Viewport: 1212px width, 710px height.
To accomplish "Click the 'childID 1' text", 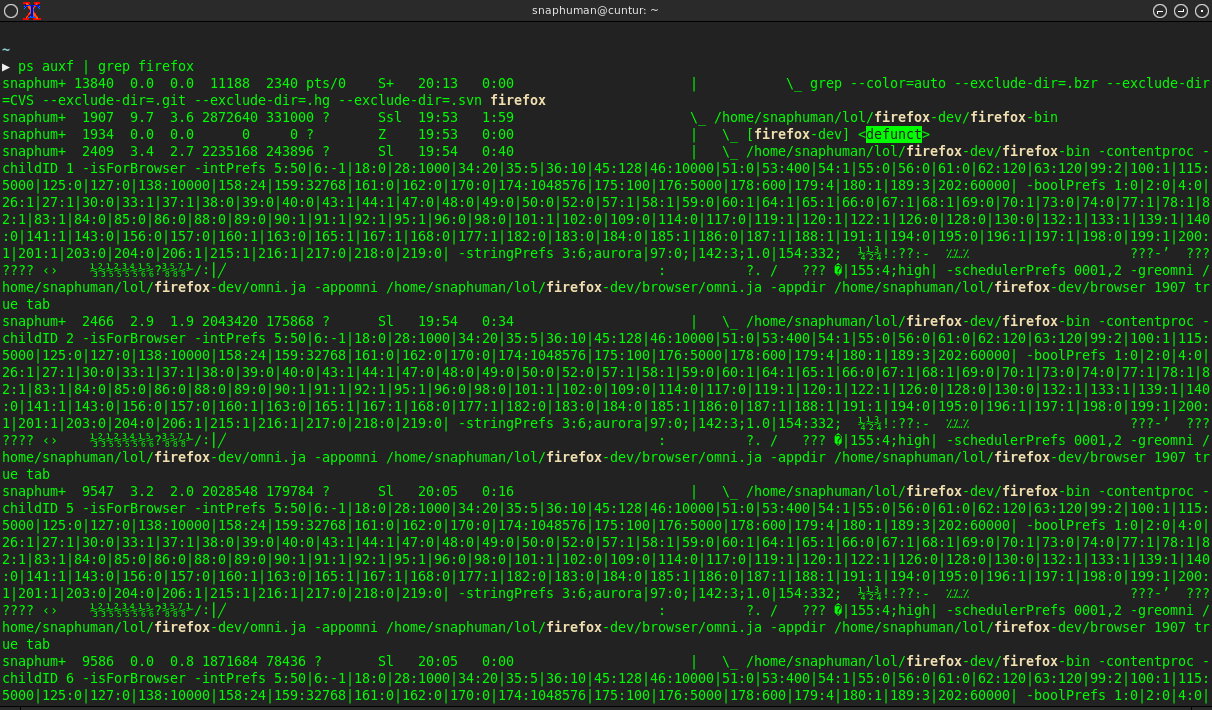I will (38, 168).
